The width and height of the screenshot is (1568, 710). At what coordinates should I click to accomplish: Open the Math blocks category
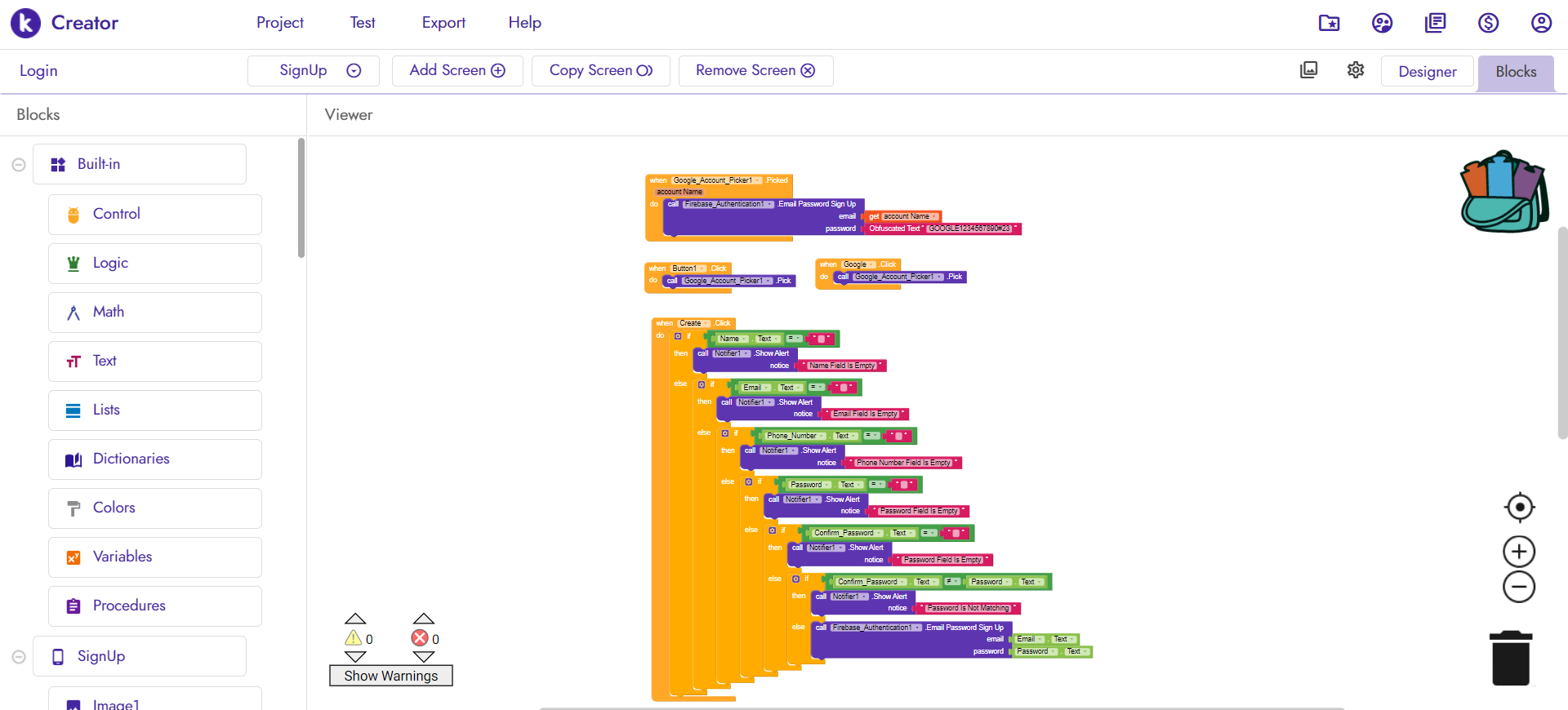click(155, 313)
